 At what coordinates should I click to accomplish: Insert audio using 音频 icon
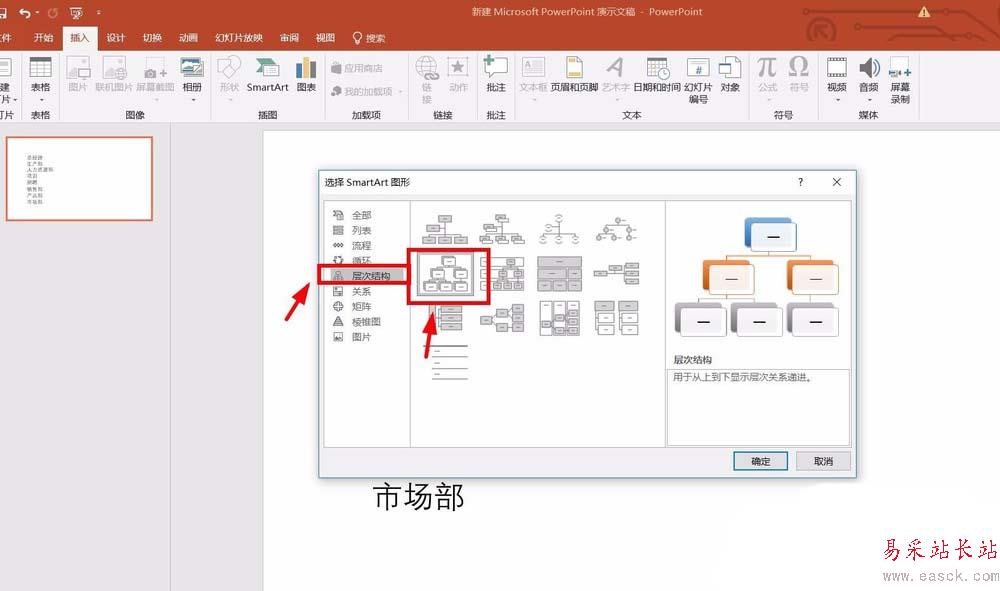click(x=869, y=74)
